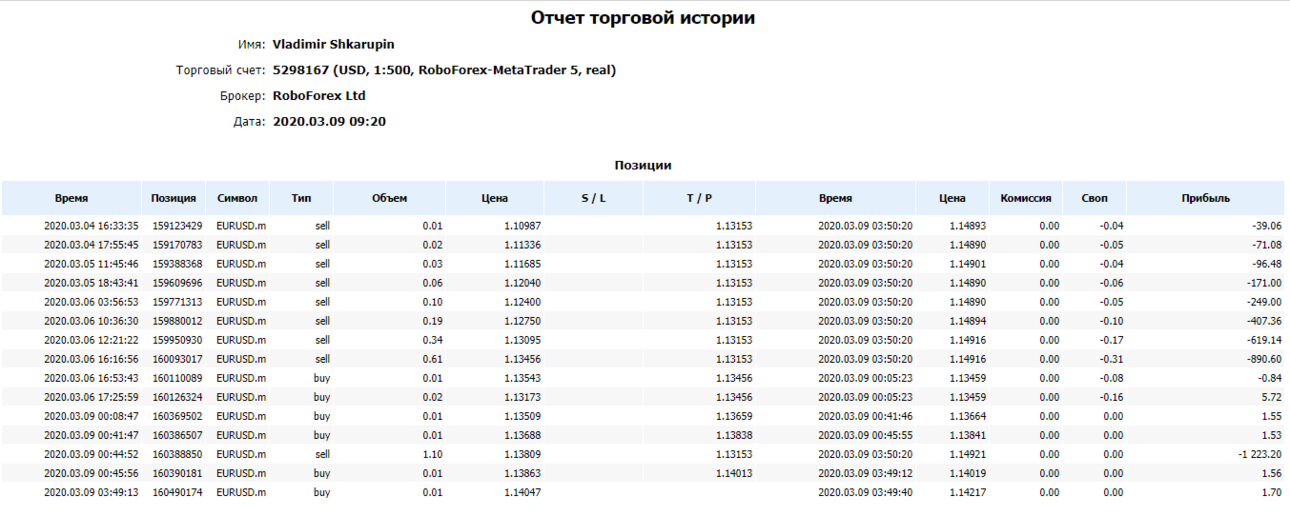
Task: Click volume value 0.61
Action: [x=431, y=359]
